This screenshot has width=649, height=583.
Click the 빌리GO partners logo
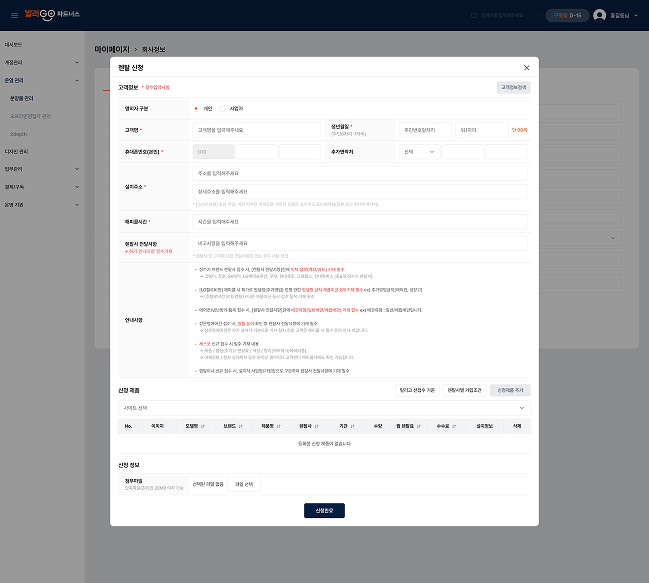pos(52,14)
